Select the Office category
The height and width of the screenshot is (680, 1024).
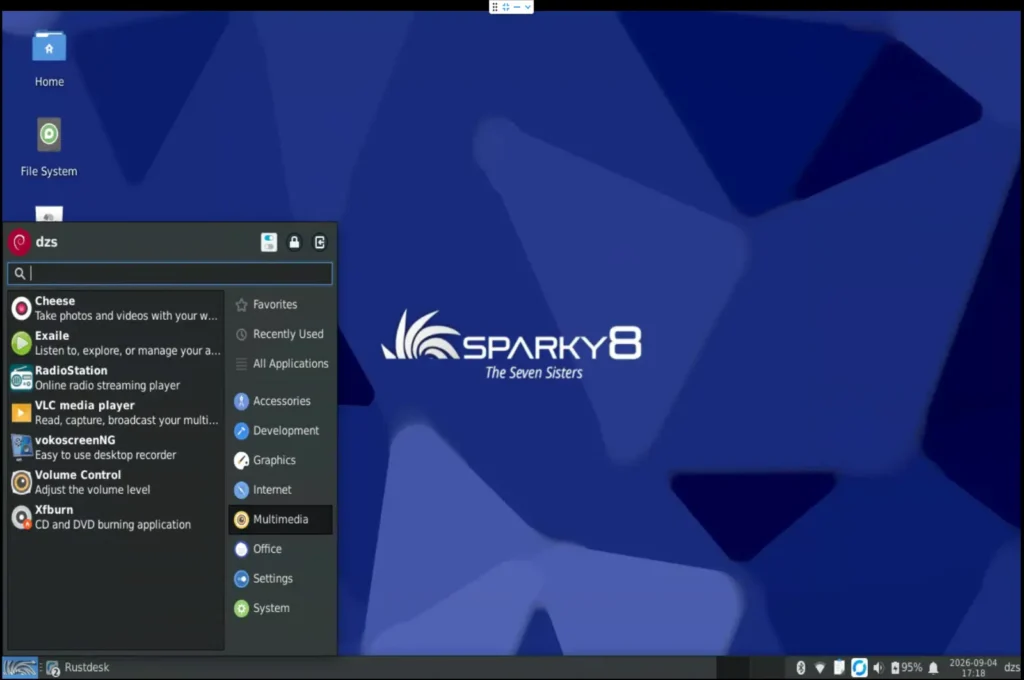[280, 549]
